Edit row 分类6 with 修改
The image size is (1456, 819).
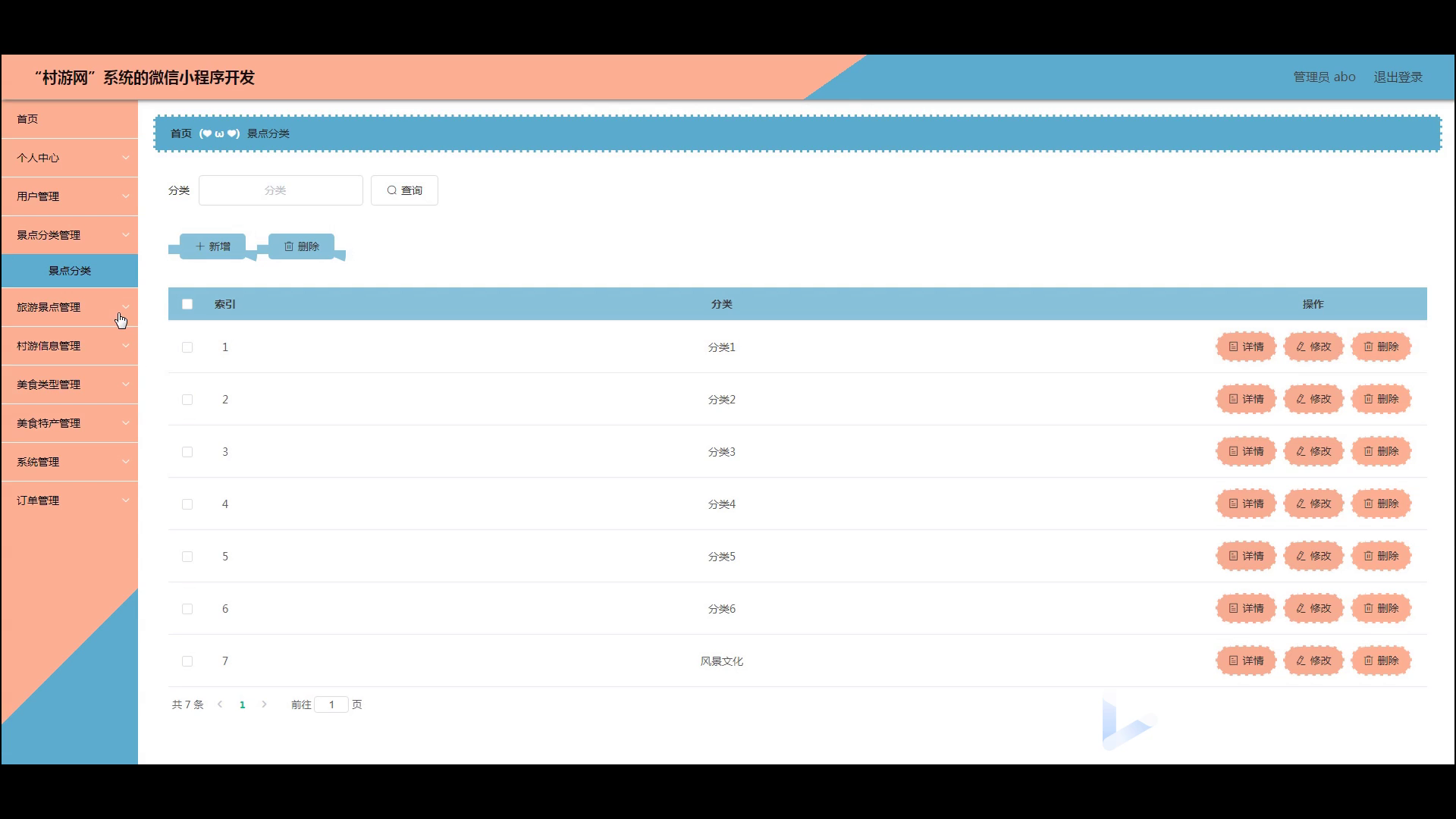point(1313,608)
